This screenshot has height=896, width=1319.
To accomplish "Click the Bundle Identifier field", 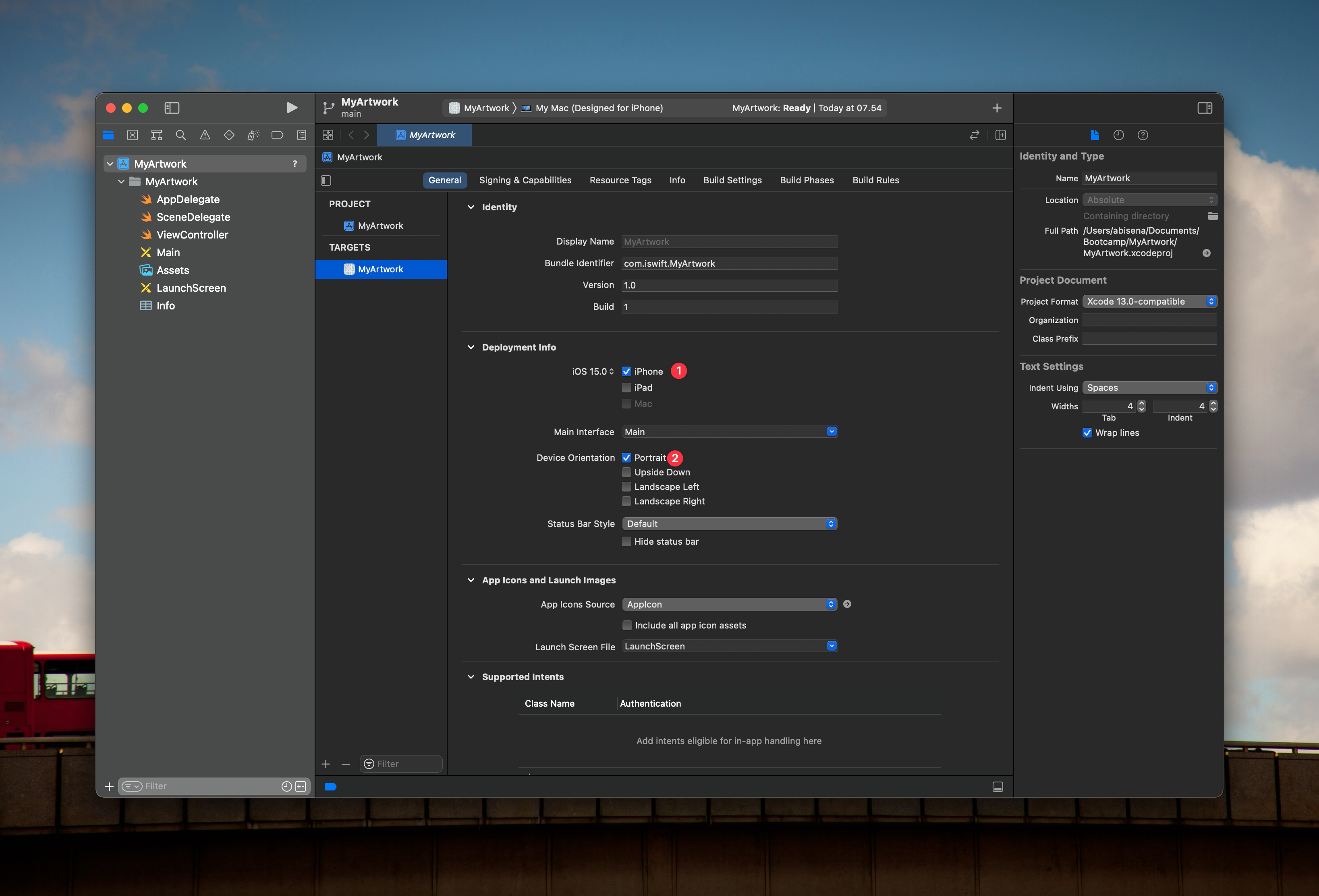I will [x=729, y=263].
